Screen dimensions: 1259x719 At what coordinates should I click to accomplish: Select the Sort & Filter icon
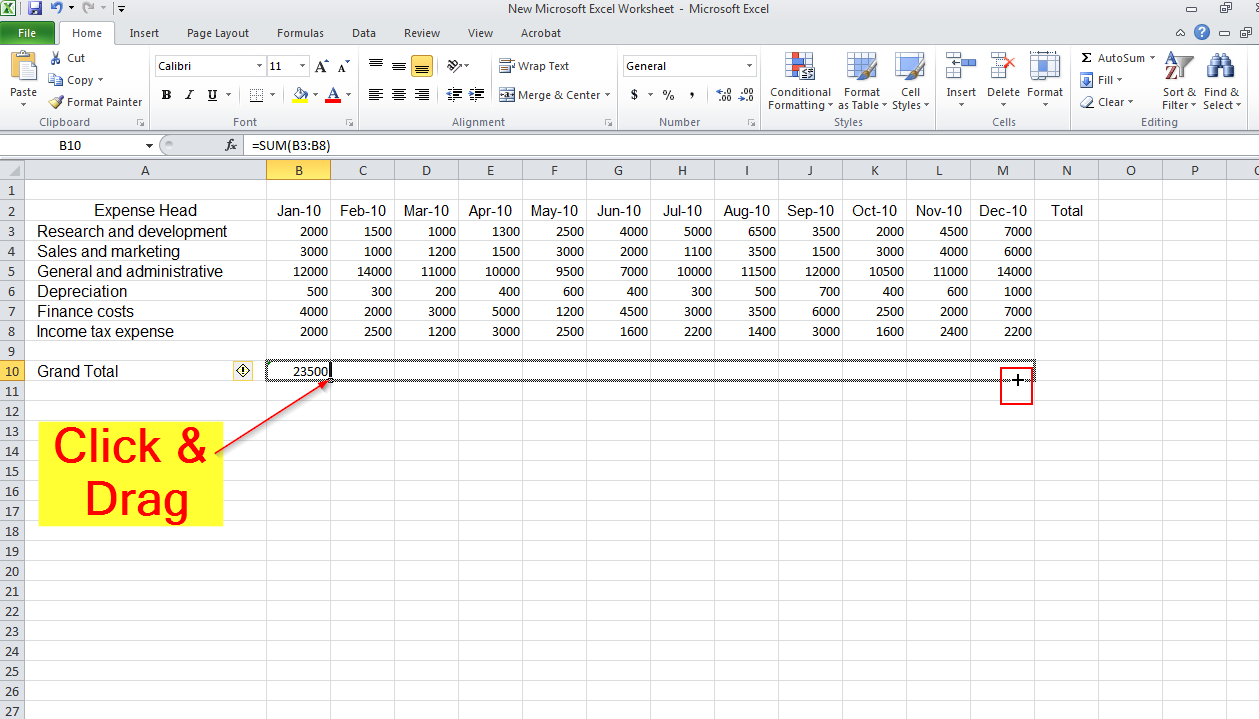(x=1179, y=68)
